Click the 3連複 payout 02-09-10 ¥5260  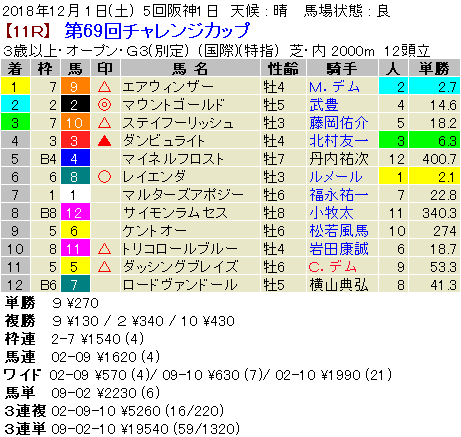[137, 411]
